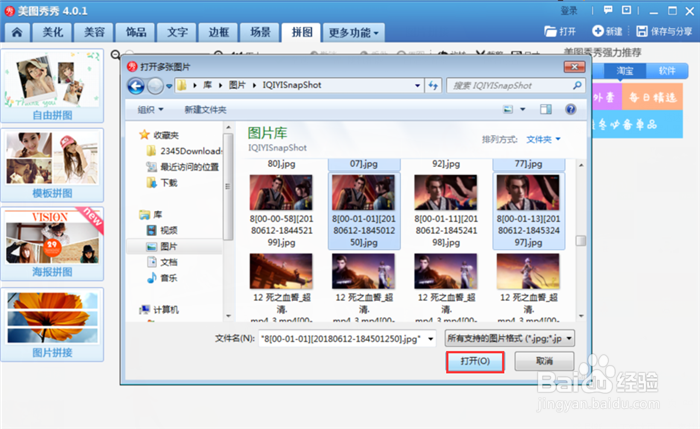Switch to the 文字 tab
The height and width of the screenshot is (429, 700).
(x=177, y=32)
